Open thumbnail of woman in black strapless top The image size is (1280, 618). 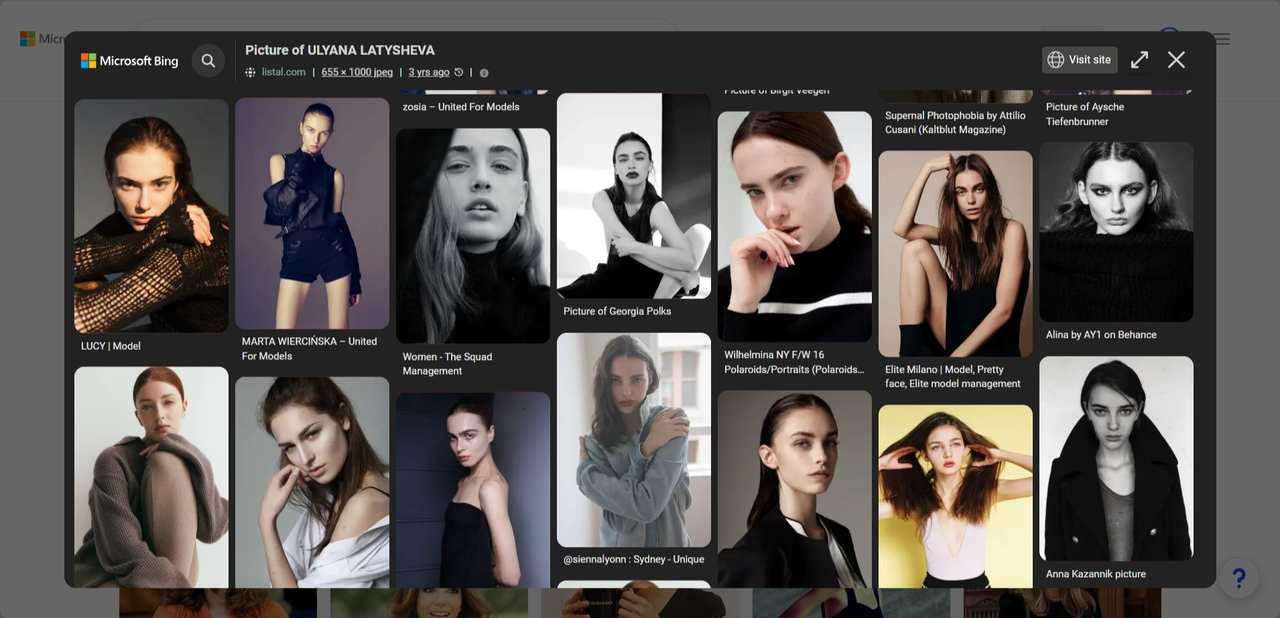(x=473, y=490)
